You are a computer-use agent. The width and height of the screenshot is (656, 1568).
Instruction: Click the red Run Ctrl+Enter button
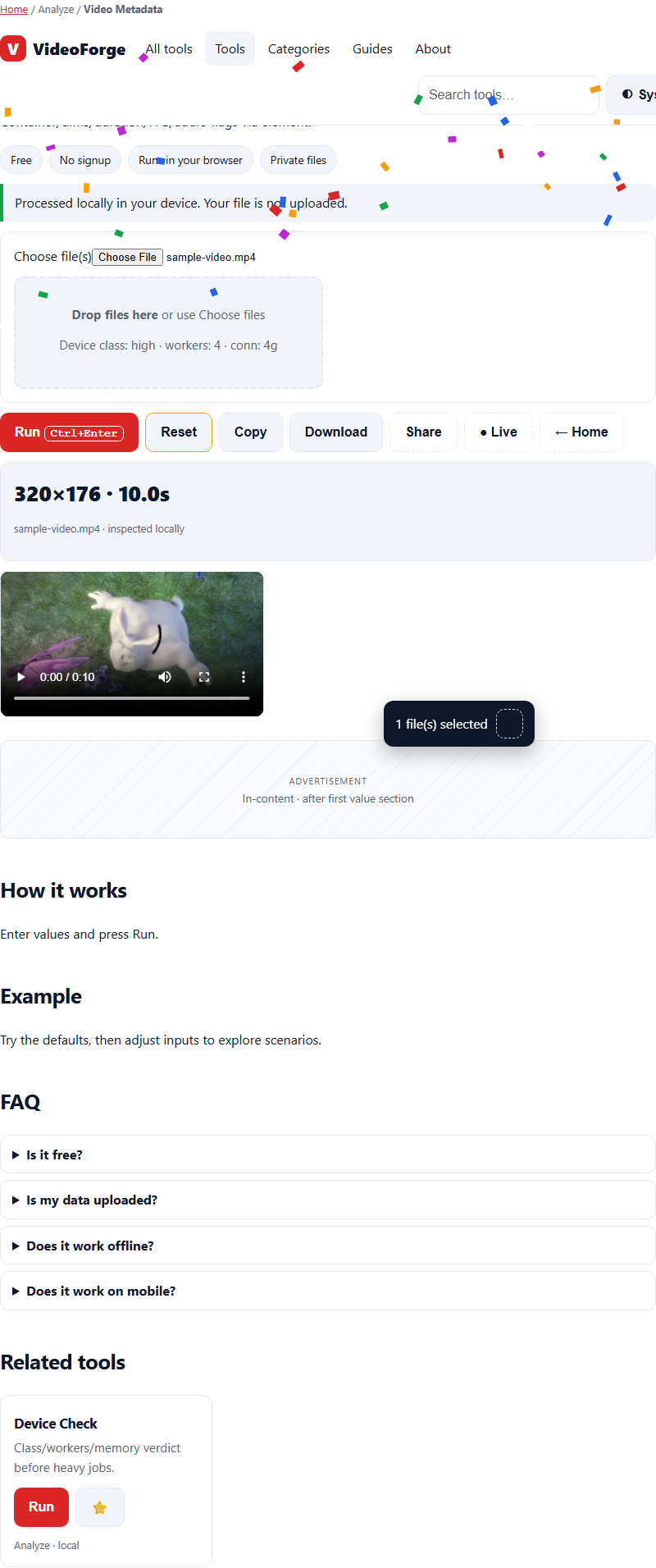point(69,432)
